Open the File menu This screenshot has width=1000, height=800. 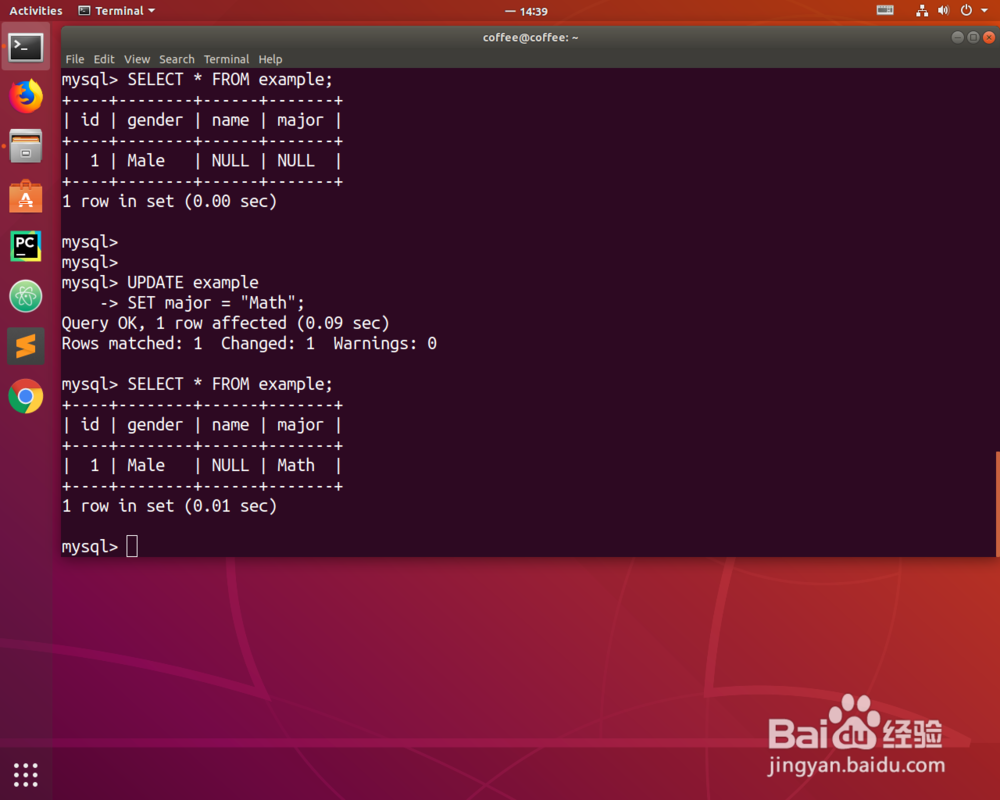[x=75, y=59]
